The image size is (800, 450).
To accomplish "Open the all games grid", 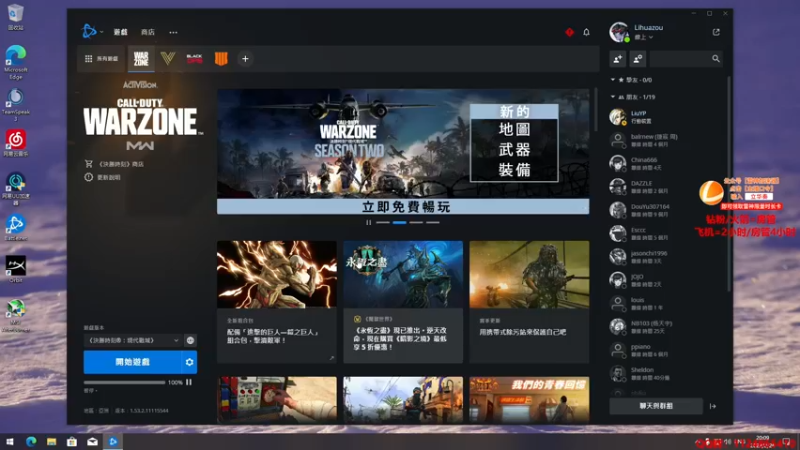I will (x=101, y=59).
